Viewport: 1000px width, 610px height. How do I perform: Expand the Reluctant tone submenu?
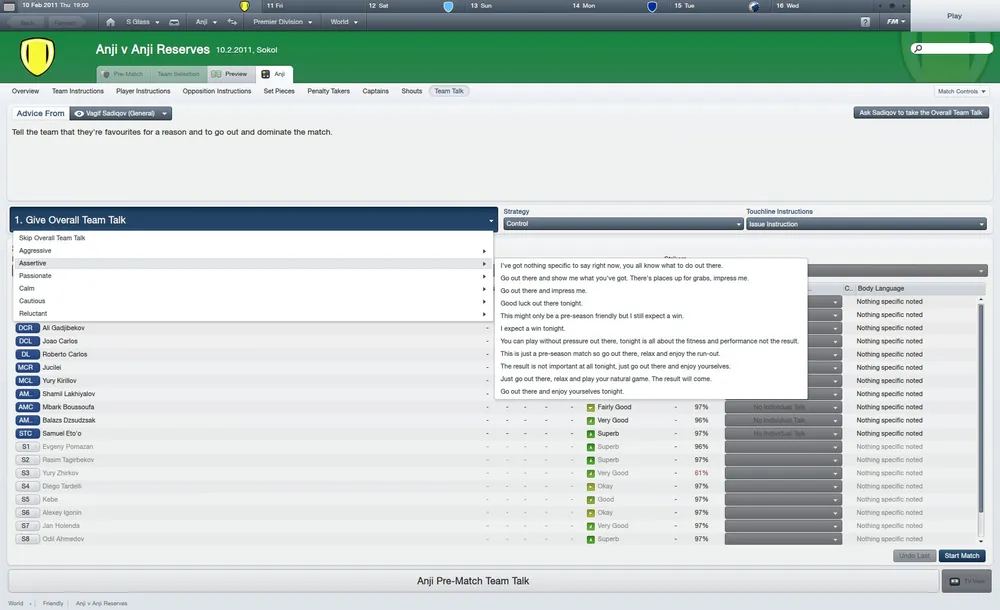click(252, 314)
